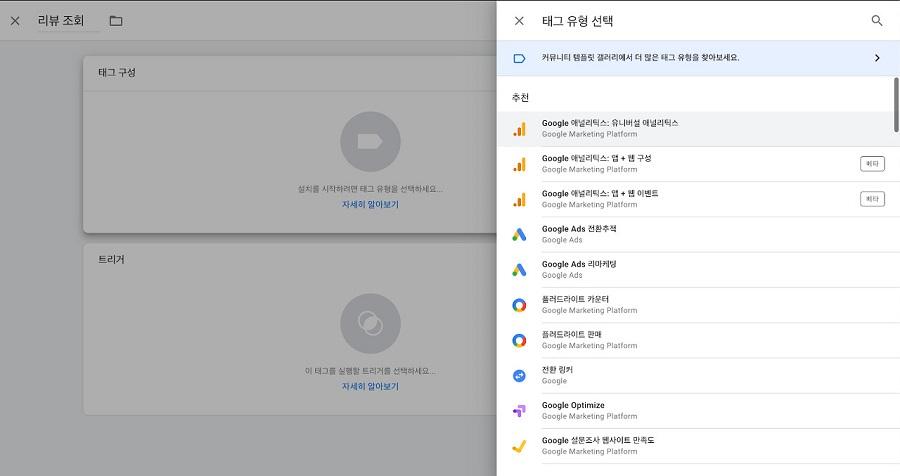Select Analytics App + Web event icon
This screenshot has width=900, height=476.
click(519, 199)
